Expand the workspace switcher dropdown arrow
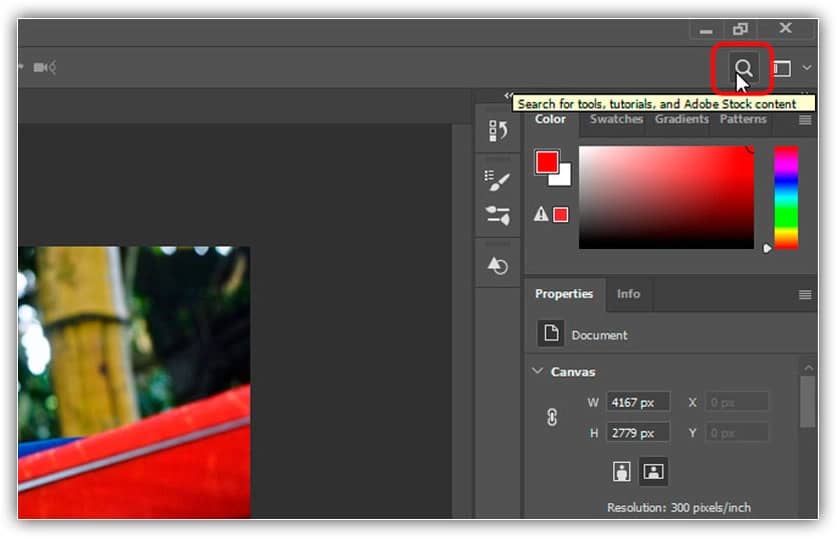Image resolution: width=836 pixels, height=538 pixels. click(x=807, y=68)
